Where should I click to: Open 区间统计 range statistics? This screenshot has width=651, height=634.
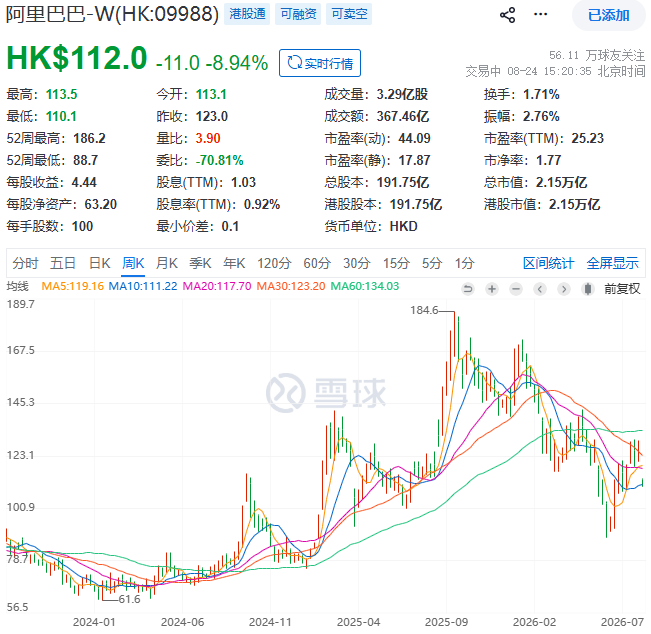[548, 263]
